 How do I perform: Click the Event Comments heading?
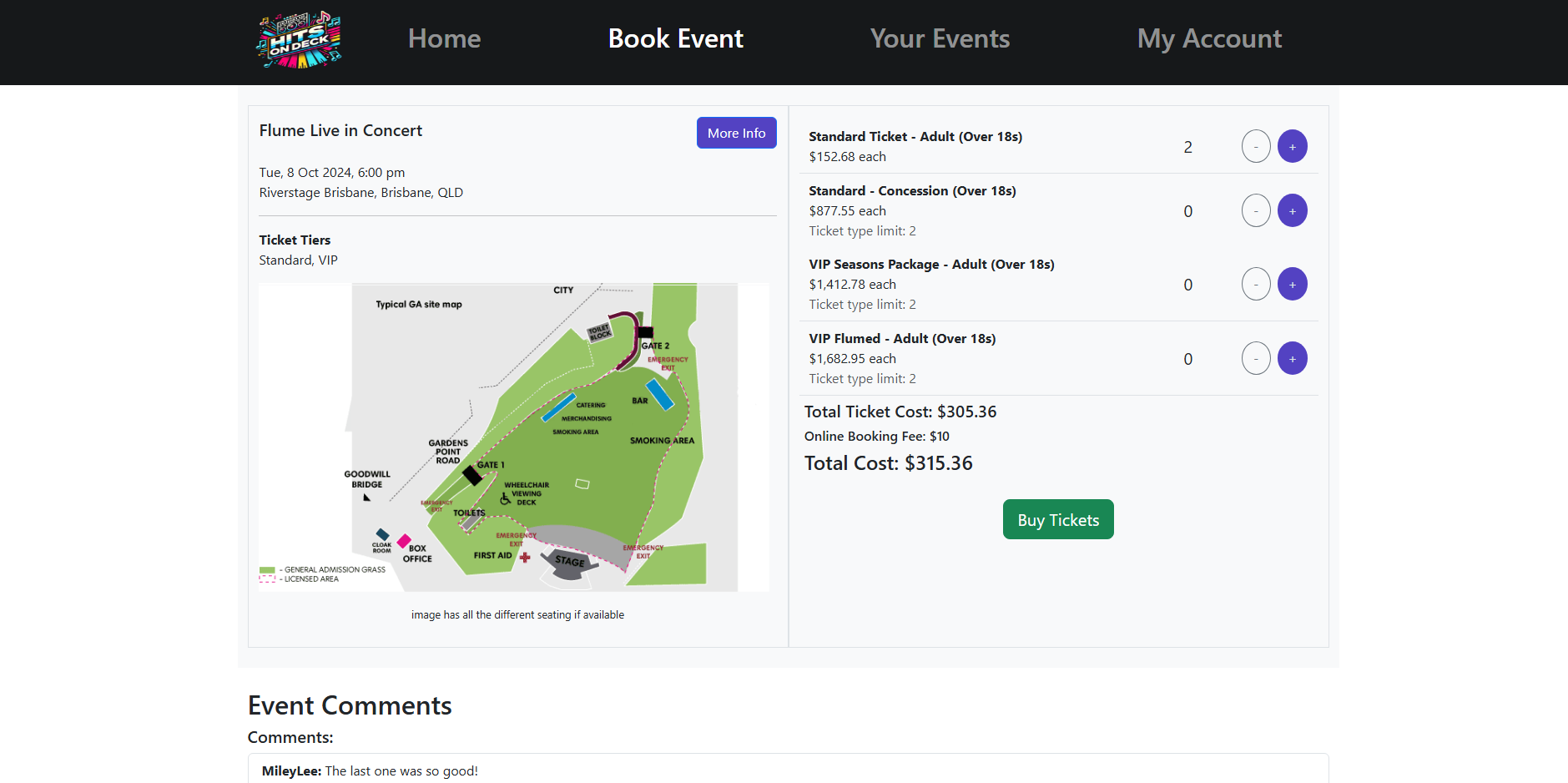point(350,706)
